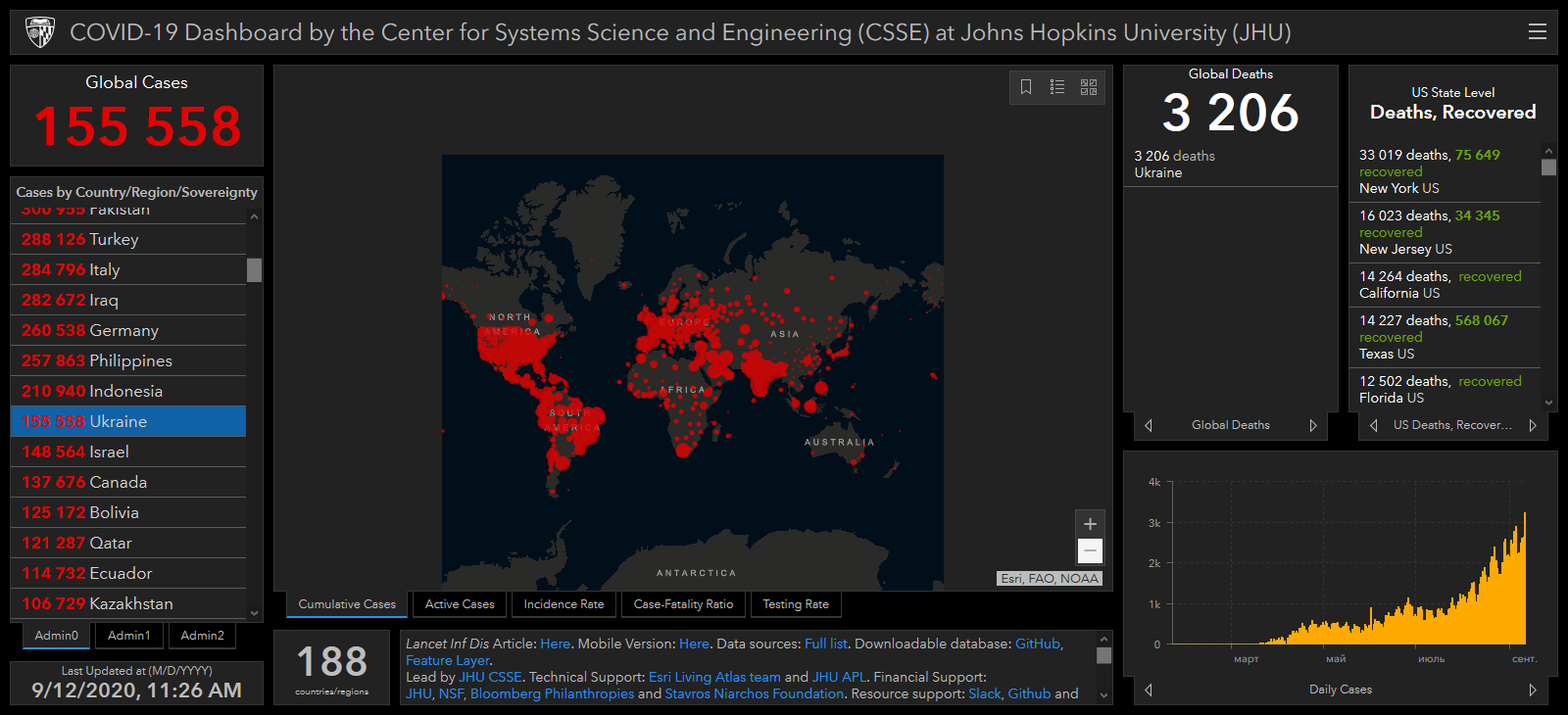The width and height of the screenshot is (1568, 715).
Task: Zoom out on the map
Action: click(x=1090, y=551)
